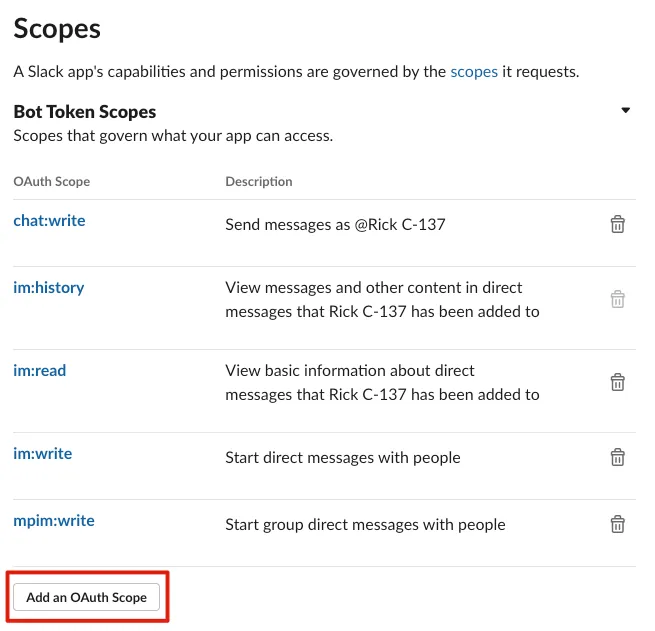Open the chat:write scope link

click(x=49, y=220)
